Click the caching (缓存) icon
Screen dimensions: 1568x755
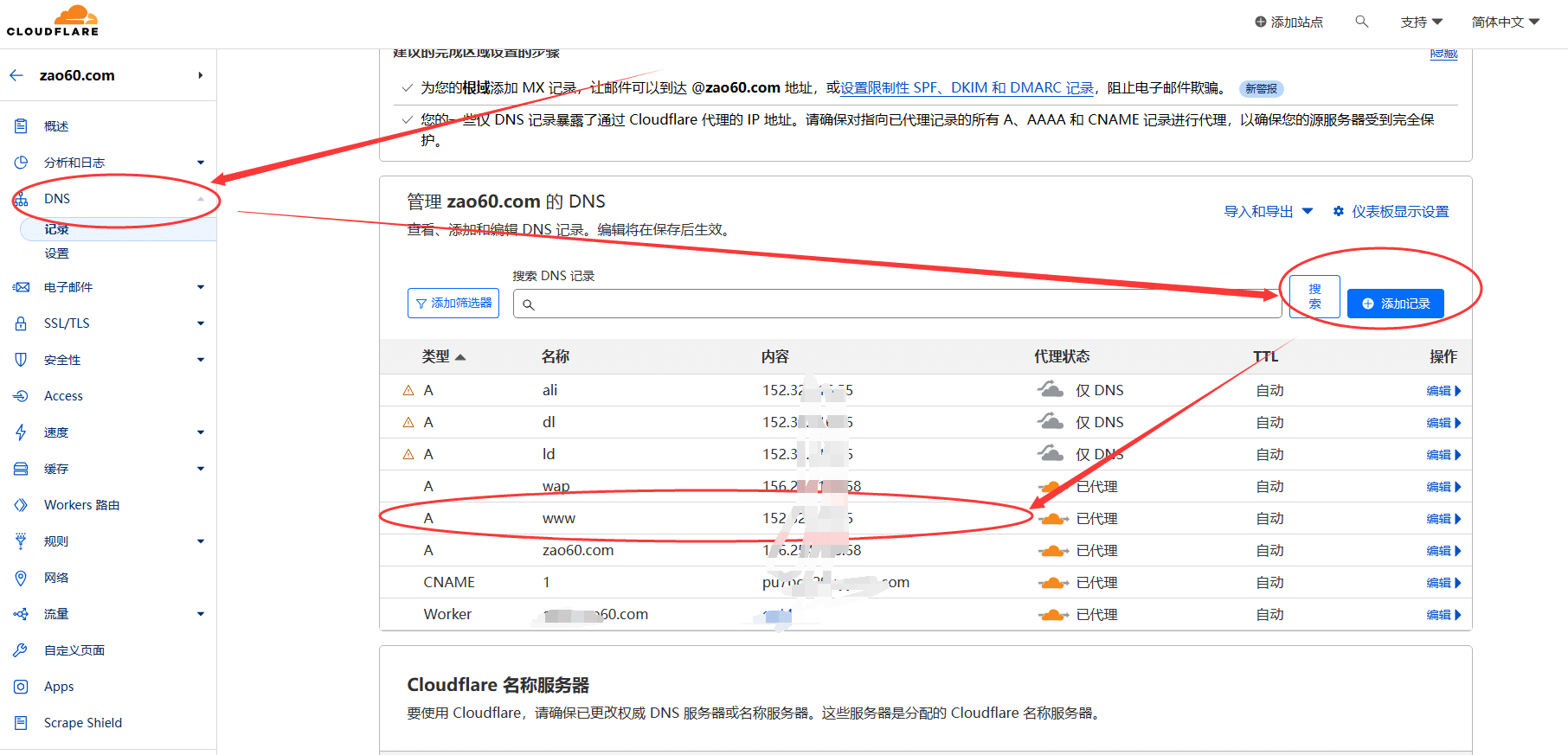[x=21, y=469]
